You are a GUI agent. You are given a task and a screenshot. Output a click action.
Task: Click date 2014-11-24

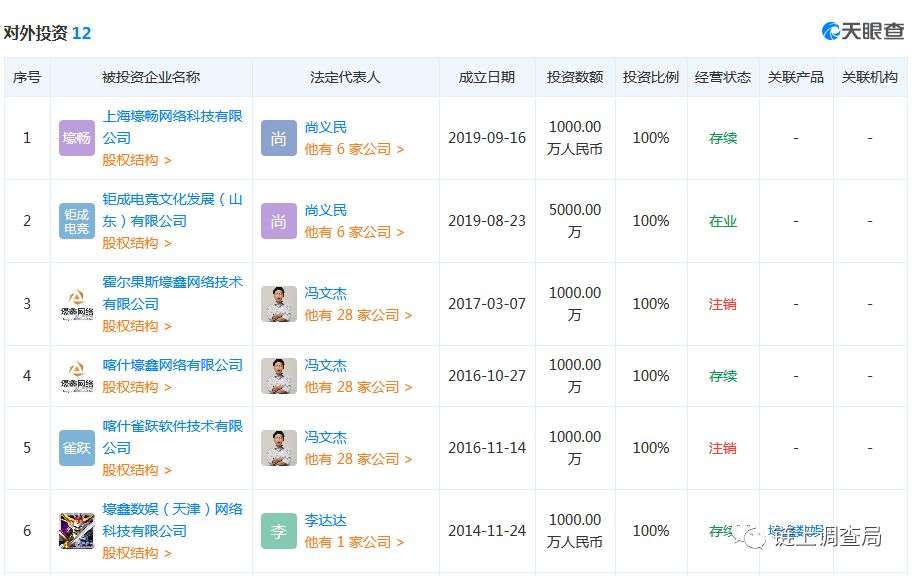487,531
